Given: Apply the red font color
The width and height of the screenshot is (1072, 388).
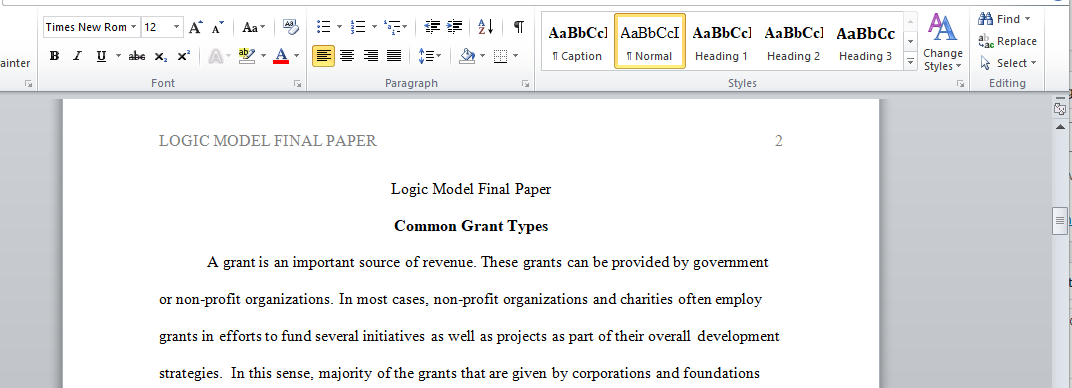Looking at the screenshot, I should [281, 56].
